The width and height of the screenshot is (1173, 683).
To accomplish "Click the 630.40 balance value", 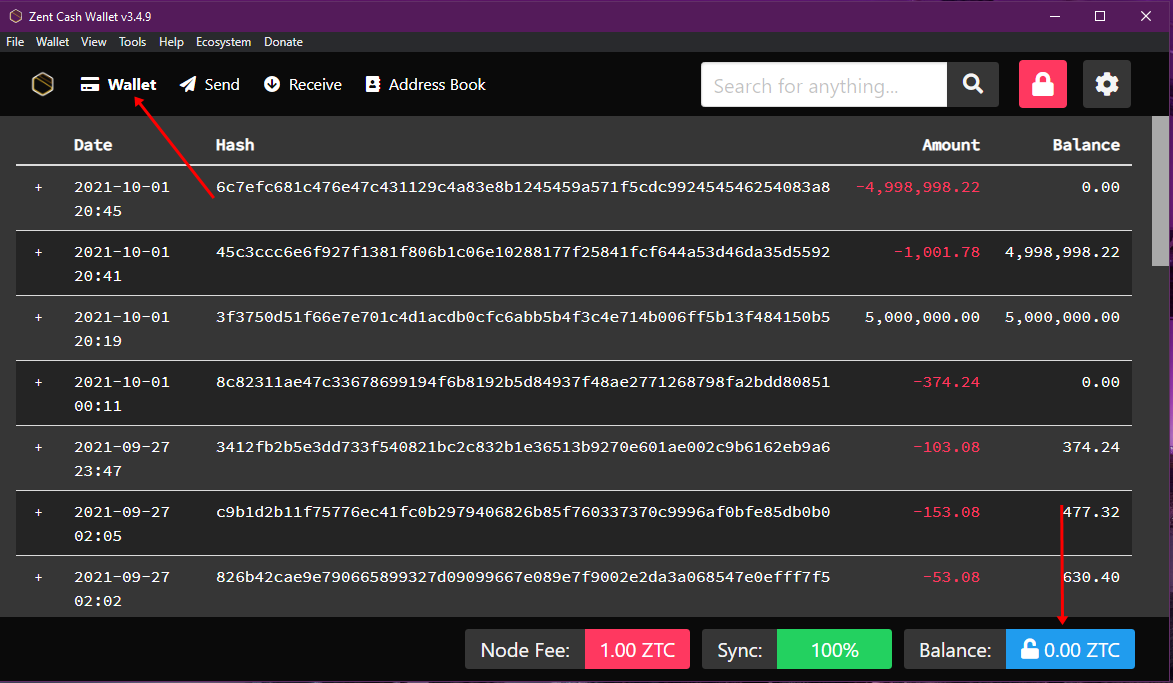I will (1091, 578).
